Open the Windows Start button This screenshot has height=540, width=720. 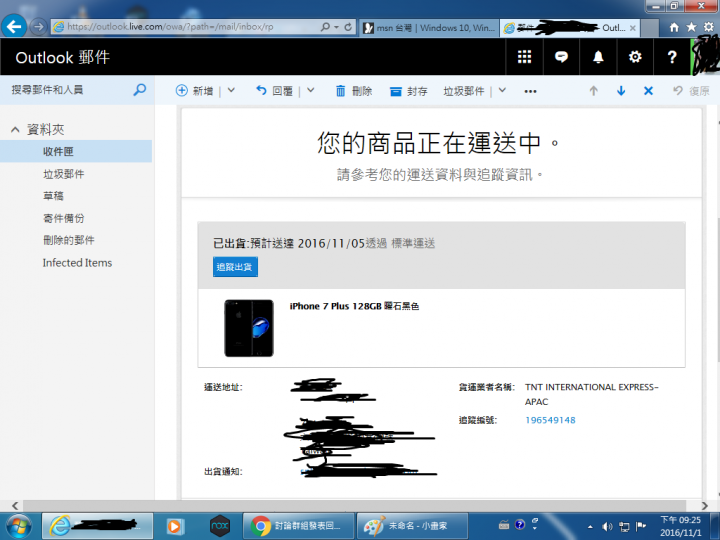click(x=18, y=526)
